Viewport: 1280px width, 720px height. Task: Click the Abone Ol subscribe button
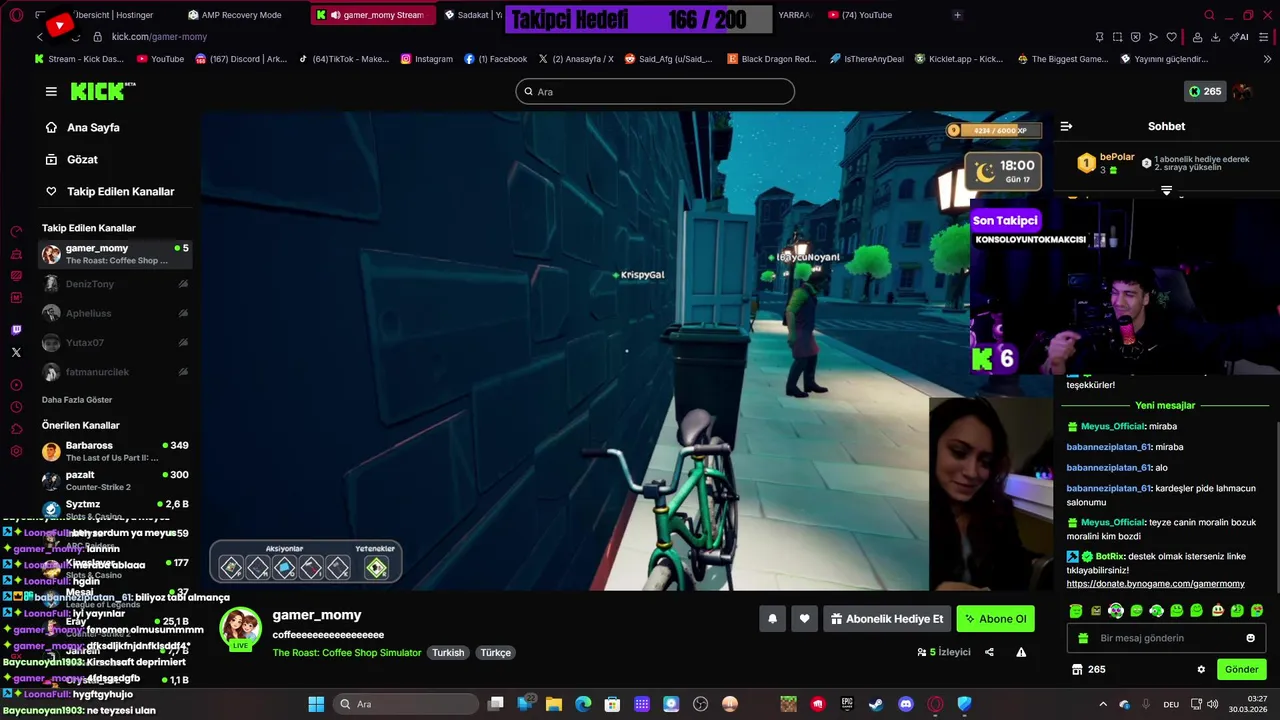pos(995,619)
